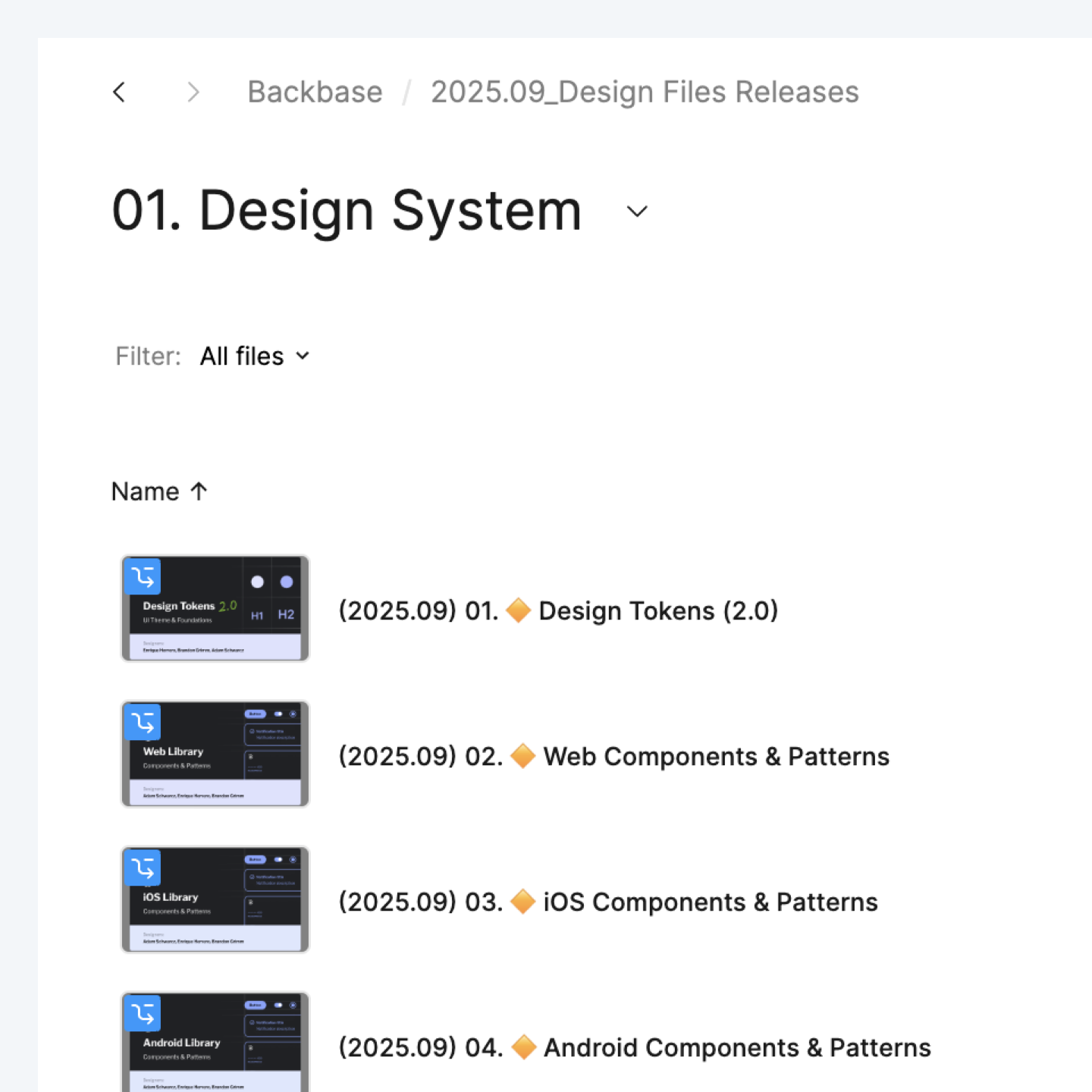Screen dimensions: 1092x1092
Task: Select (2025.09) 01. Design Tokens (2.0) file name
Action: tap(558, 610)
